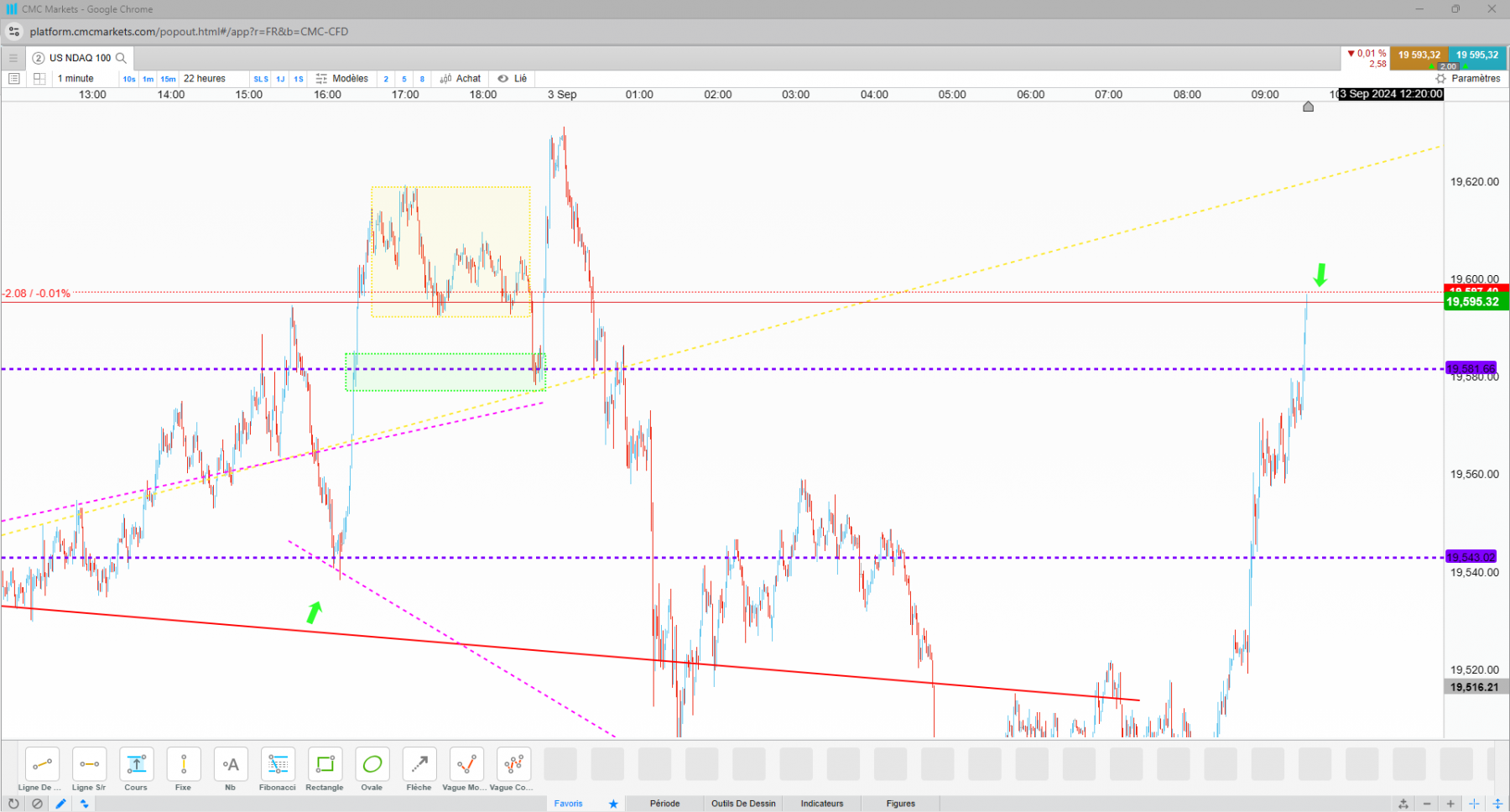Open the 1 minute interval dropdown

[x=84, y=79]
